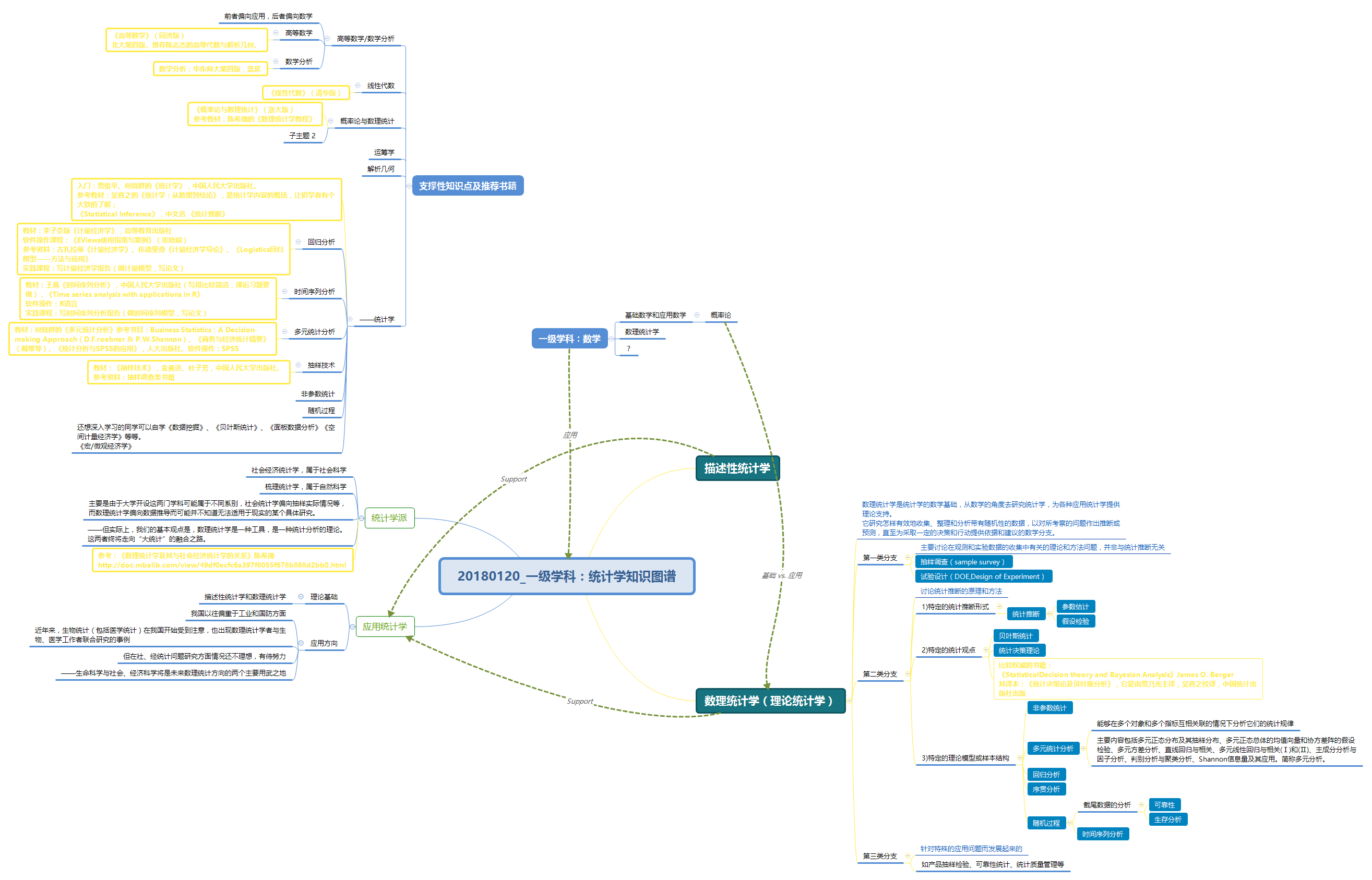
Task: Select the 一级学科：数学 floating topic
Action: click(569, 339)
